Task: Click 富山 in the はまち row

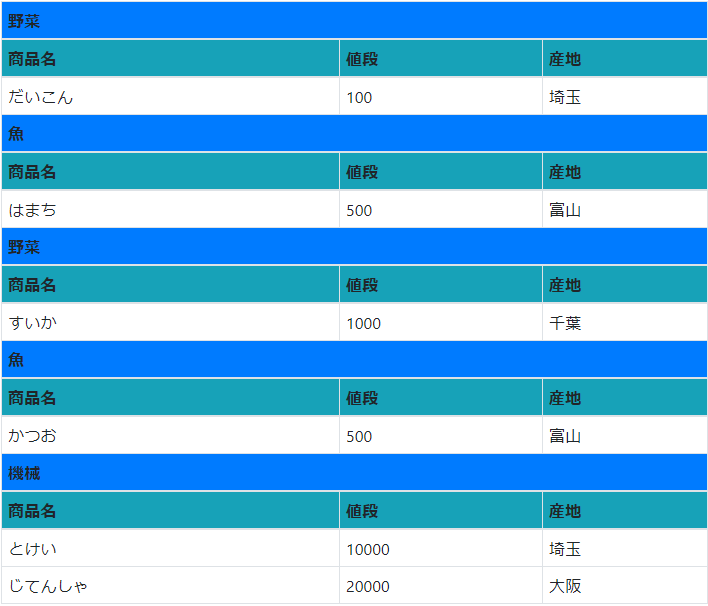Action: [x=564, y=210]
